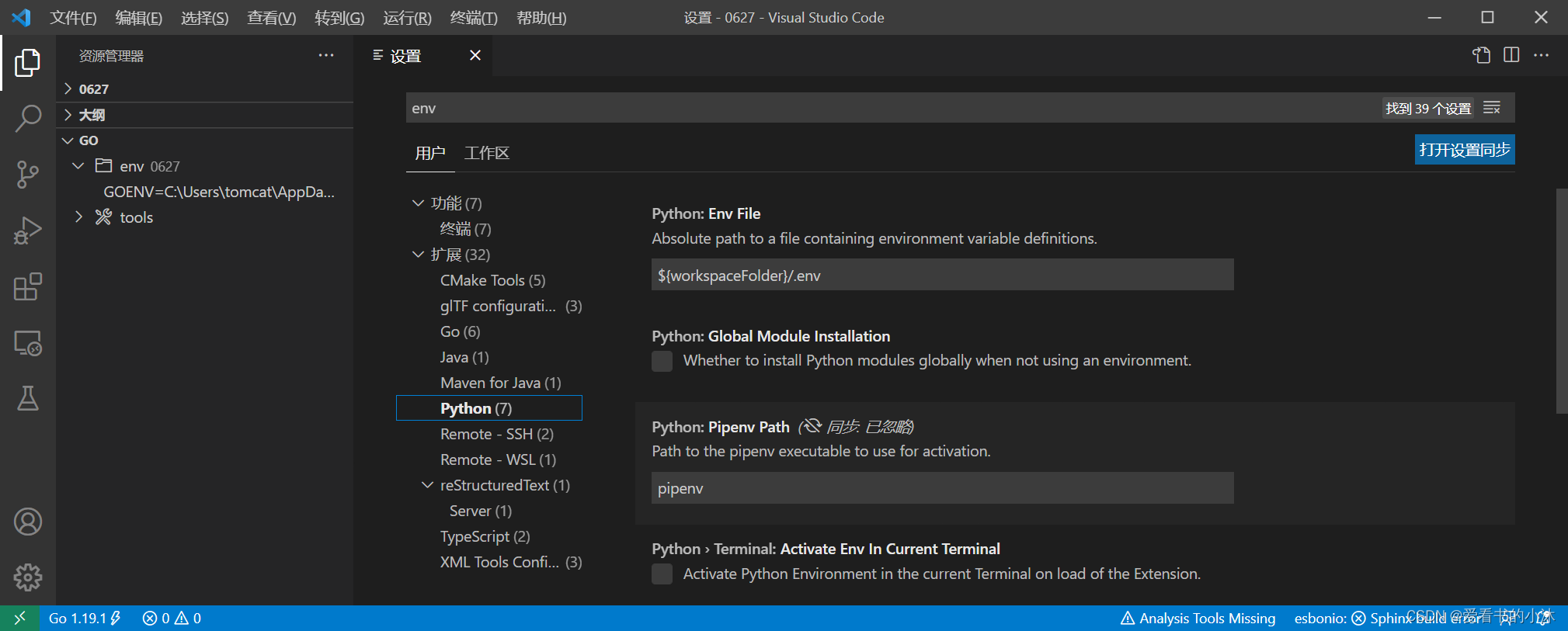Open Run and Debug view icon
1568x631 pixels.
(x=27, y=231)
